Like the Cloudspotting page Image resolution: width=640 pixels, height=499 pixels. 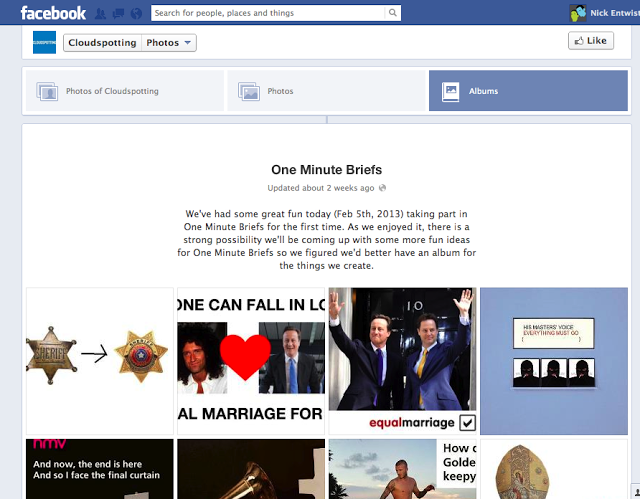pos(590,41)
